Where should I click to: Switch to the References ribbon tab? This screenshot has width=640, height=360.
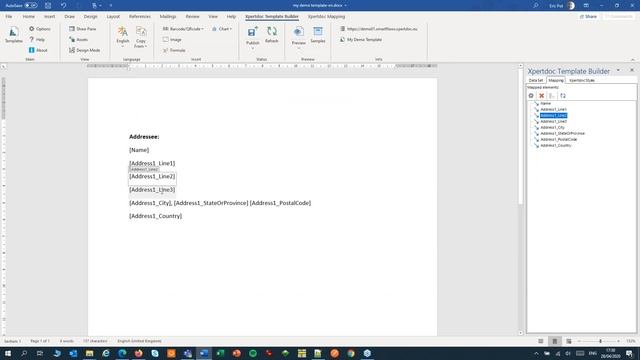click(x=140, y=17)
